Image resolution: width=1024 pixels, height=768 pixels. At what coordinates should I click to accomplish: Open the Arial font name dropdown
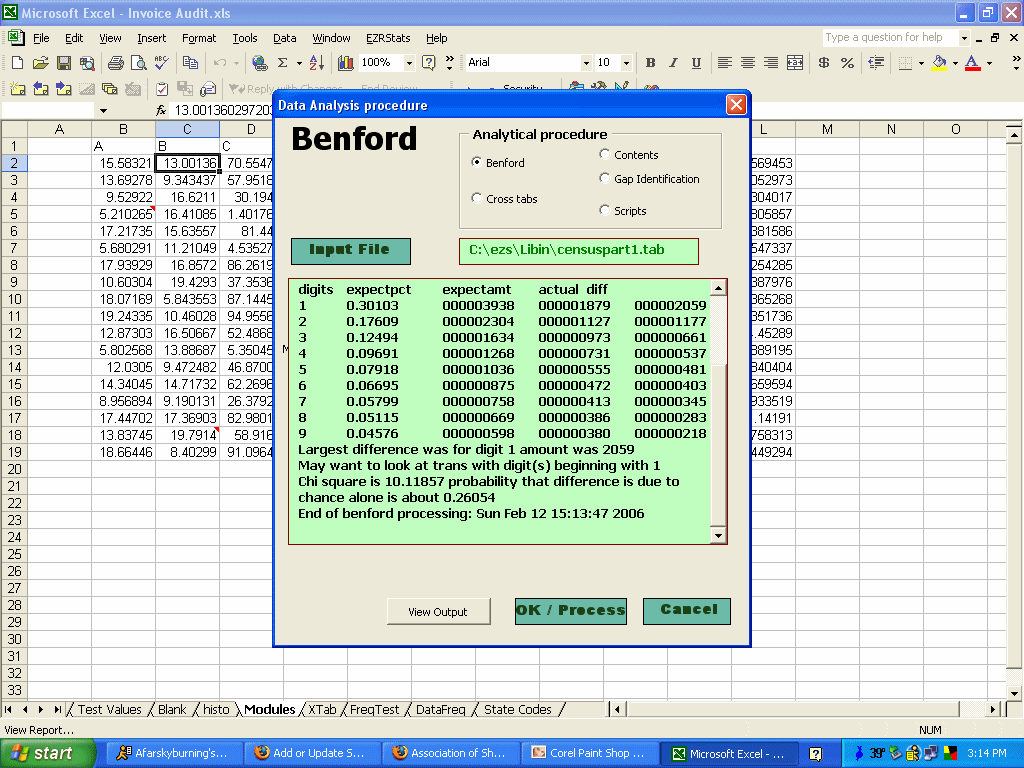pos(586,63)
